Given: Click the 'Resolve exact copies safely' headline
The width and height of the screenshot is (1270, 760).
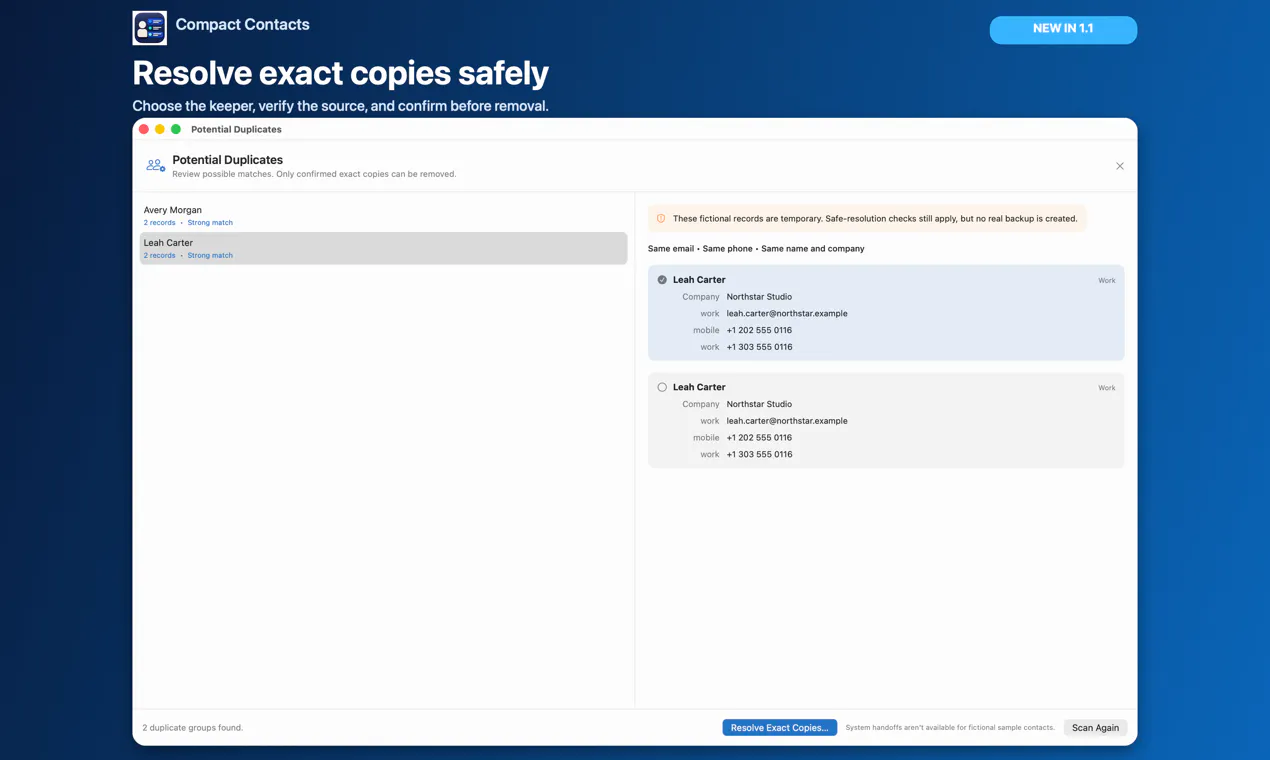Looking at the screenshot, I should coord(341,73).
